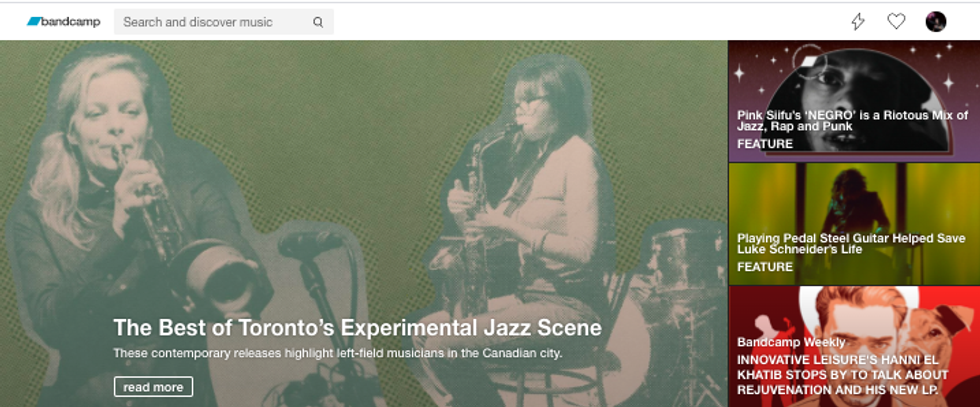Click the Bandcamp Weekly label

point(791,342)
